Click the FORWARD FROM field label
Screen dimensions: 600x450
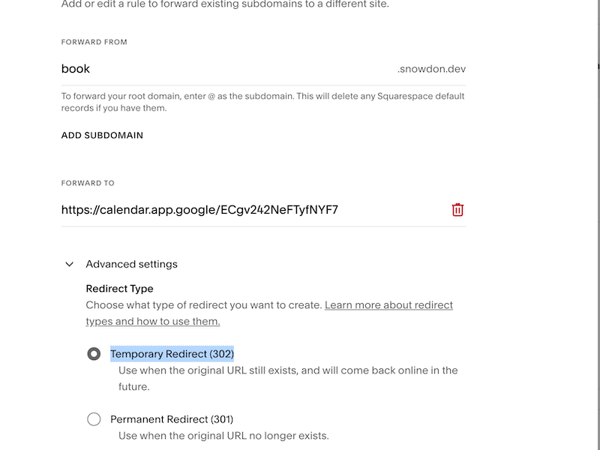[94, 42]
